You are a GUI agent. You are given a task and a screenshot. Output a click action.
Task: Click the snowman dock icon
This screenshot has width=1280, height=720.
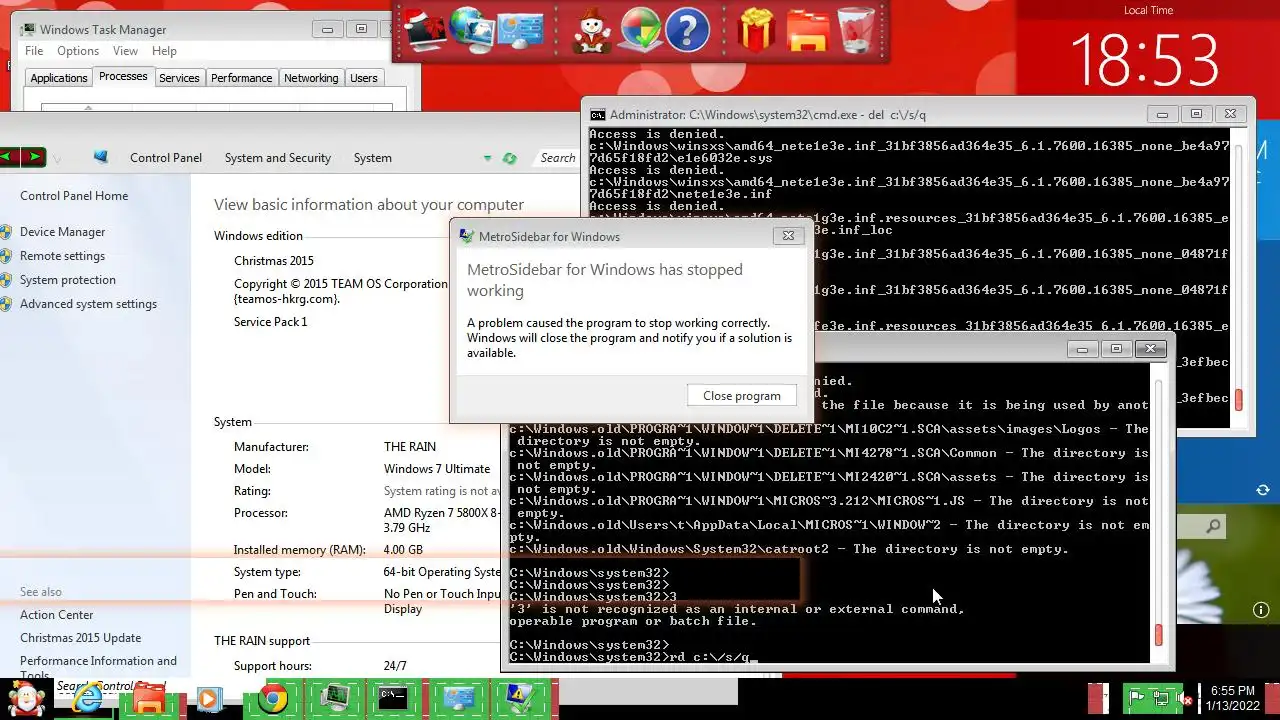coord(592,30)
